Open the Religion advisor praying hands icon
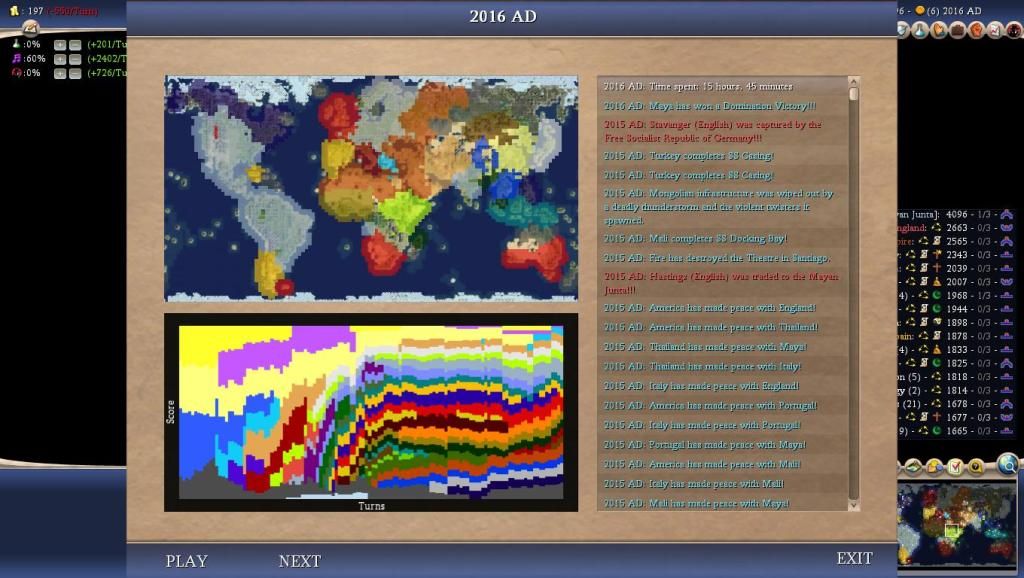 point(938,29)
